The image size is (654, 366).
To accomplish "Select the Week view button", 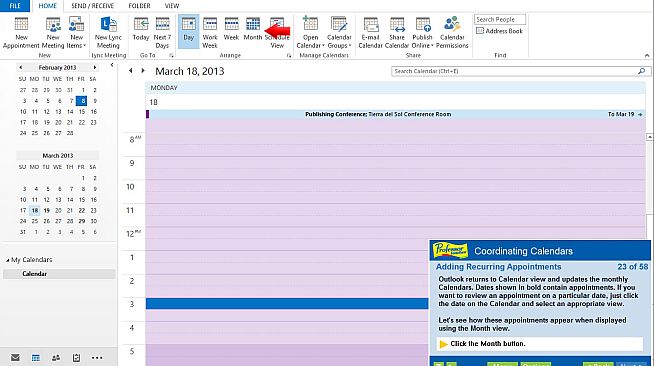I will (231, 29).
